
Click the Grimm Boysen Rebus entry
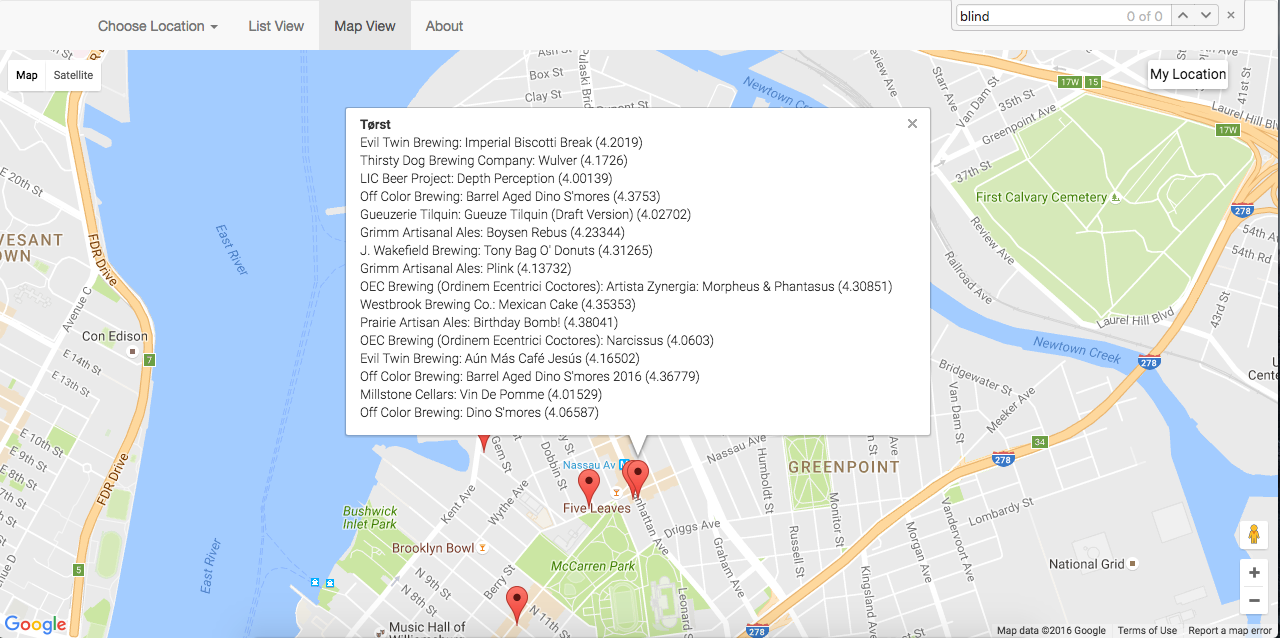pos(492,232)
